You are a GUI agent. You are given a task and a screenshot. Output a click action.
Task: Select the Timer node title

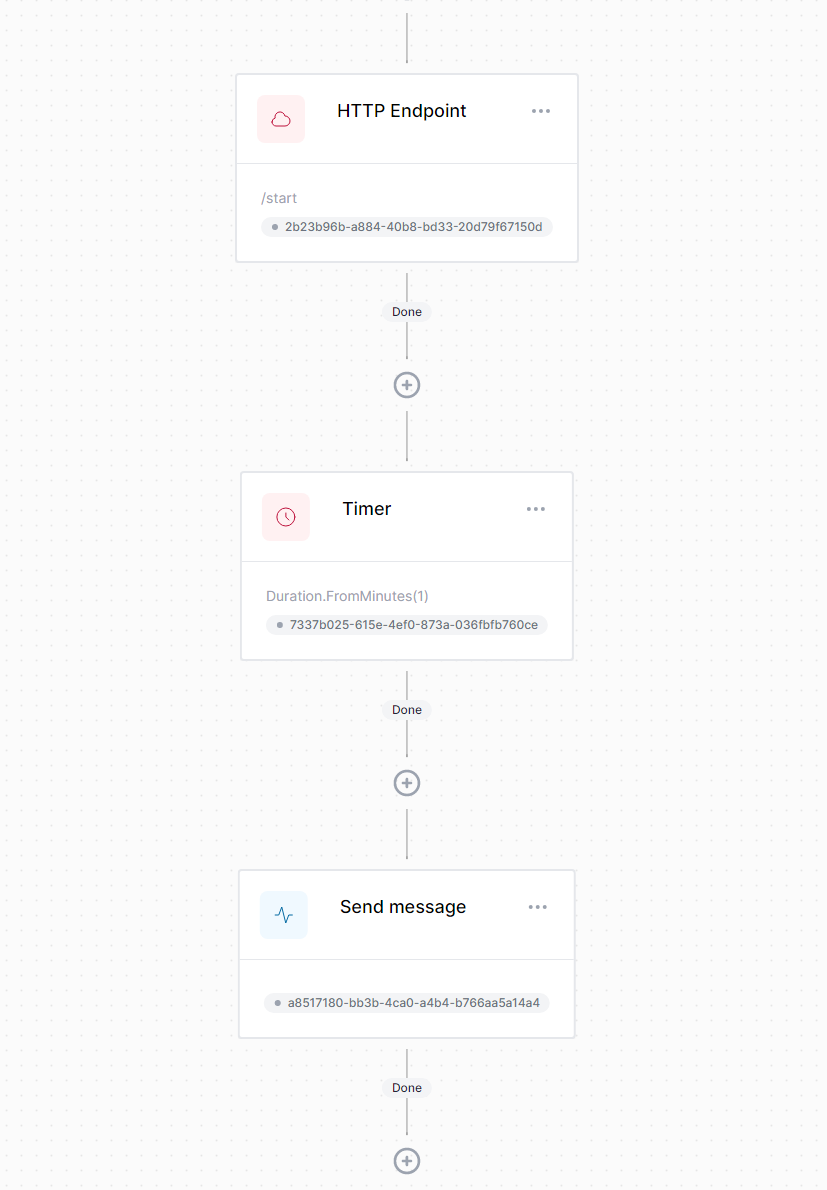point(366,509)
